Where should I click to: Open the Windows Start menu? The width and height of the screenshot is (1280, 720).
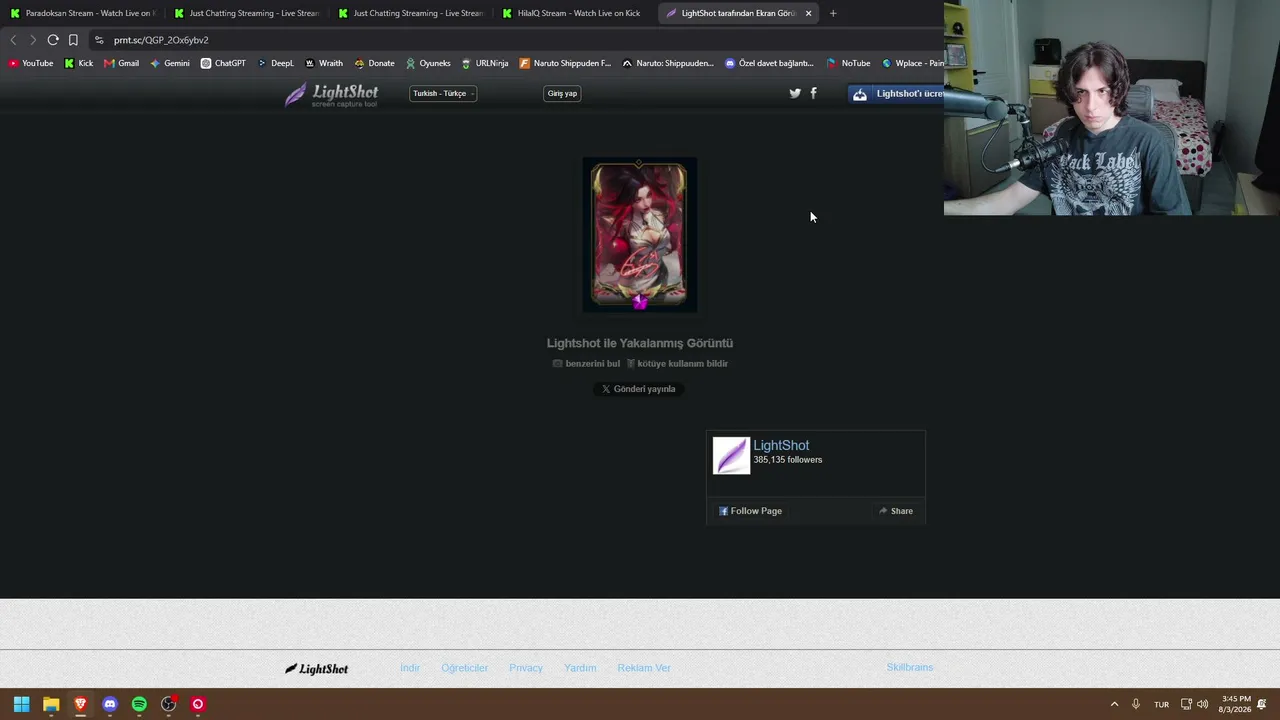coord(21,704)
